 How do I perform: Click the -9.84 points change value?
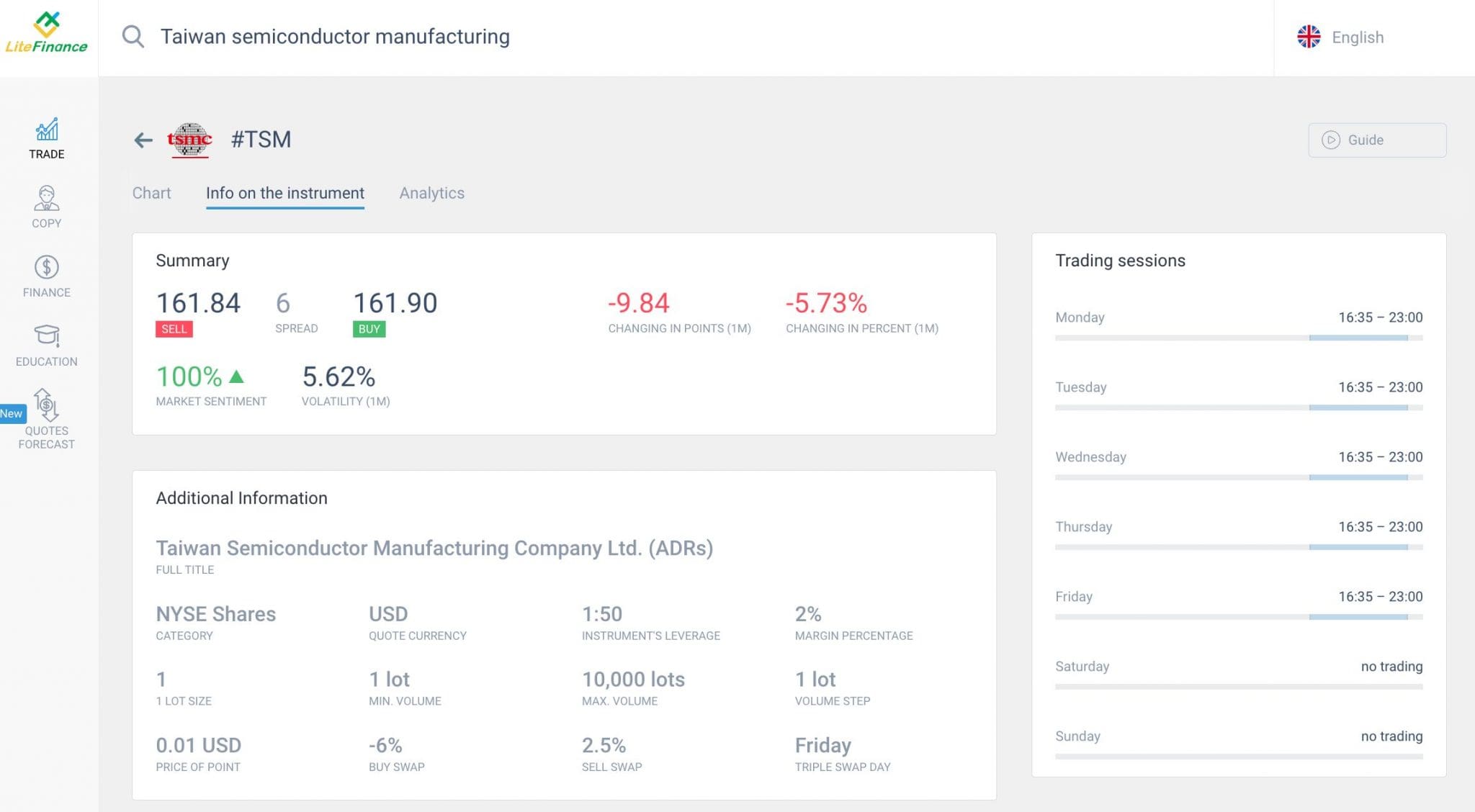(x=639, y=303)
